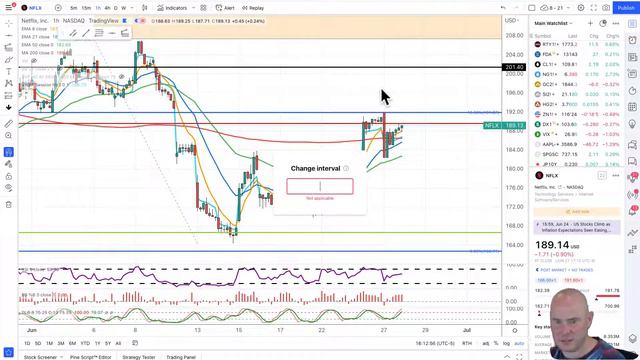Open the patterns tool group
Viewport: 640px width, 360px height.
coord(9,83)
